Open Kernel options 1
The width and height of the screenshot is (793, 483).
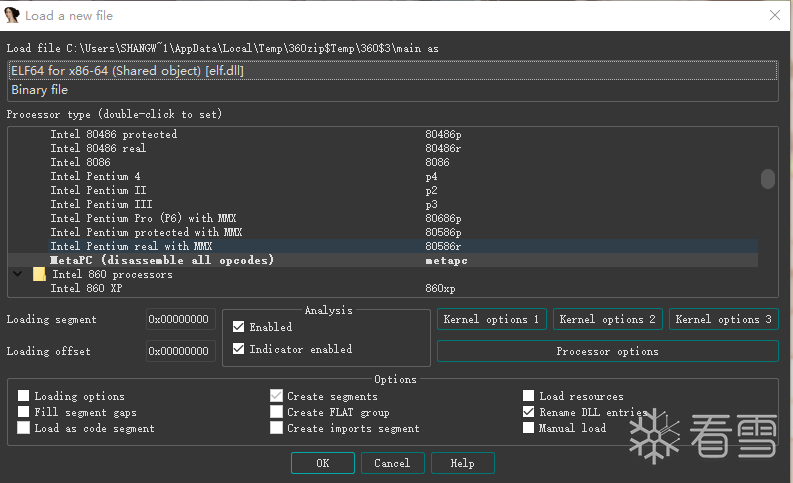491,319
